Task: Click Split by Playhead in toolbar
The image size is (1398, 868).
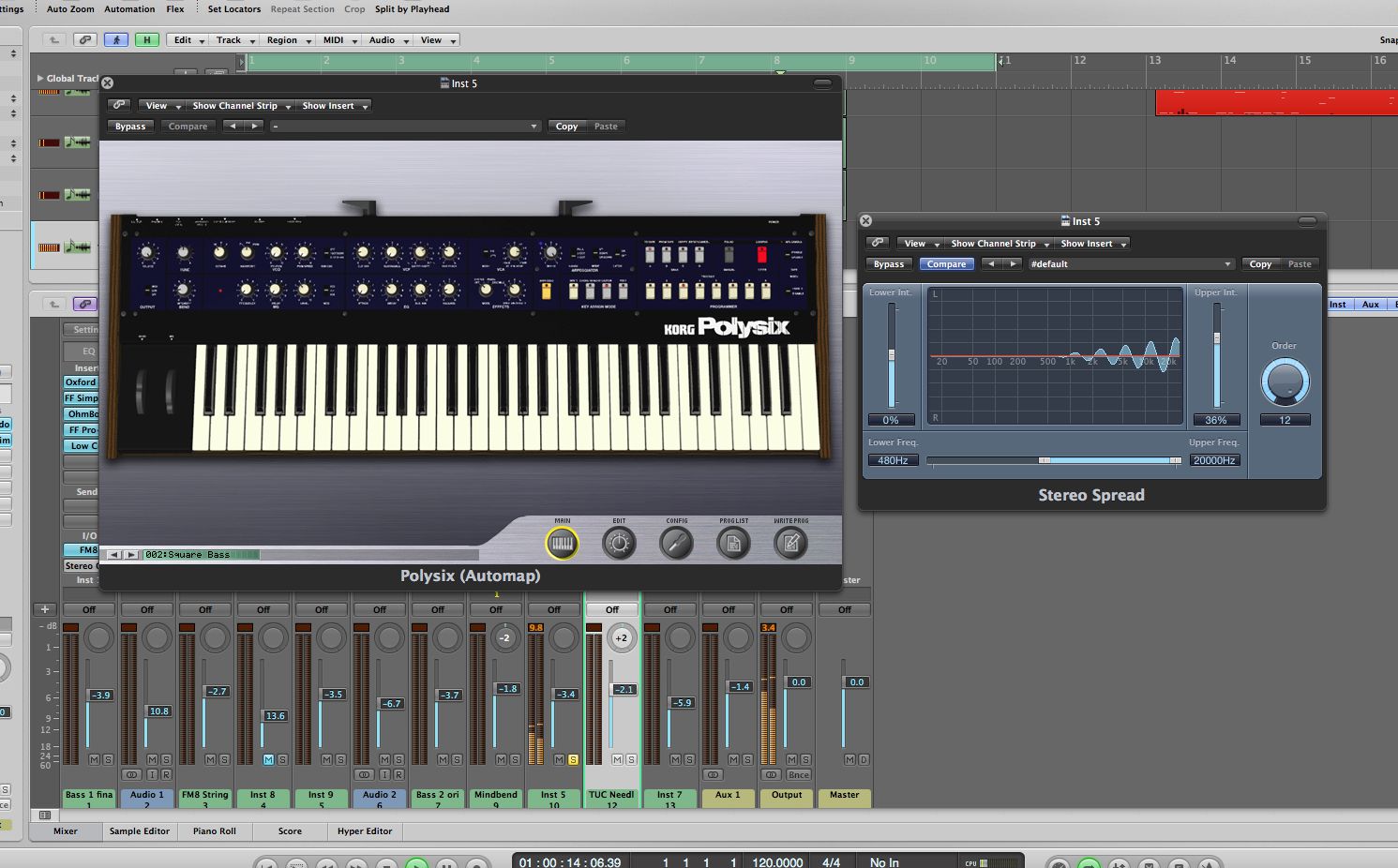Action: tap(412, 9)
